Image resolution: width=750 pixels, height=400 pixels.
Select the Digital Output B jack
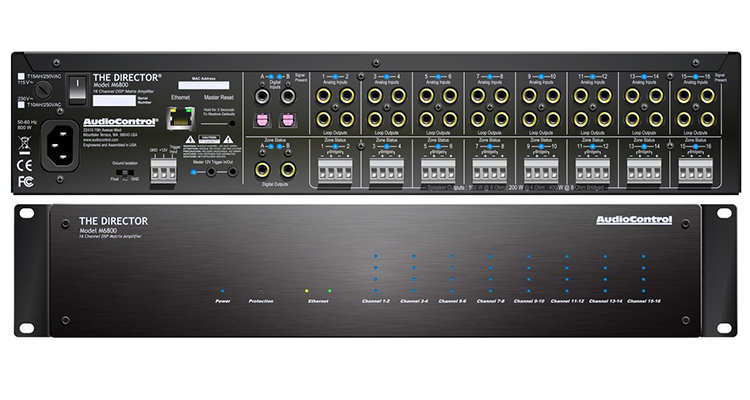coord(287,169)
